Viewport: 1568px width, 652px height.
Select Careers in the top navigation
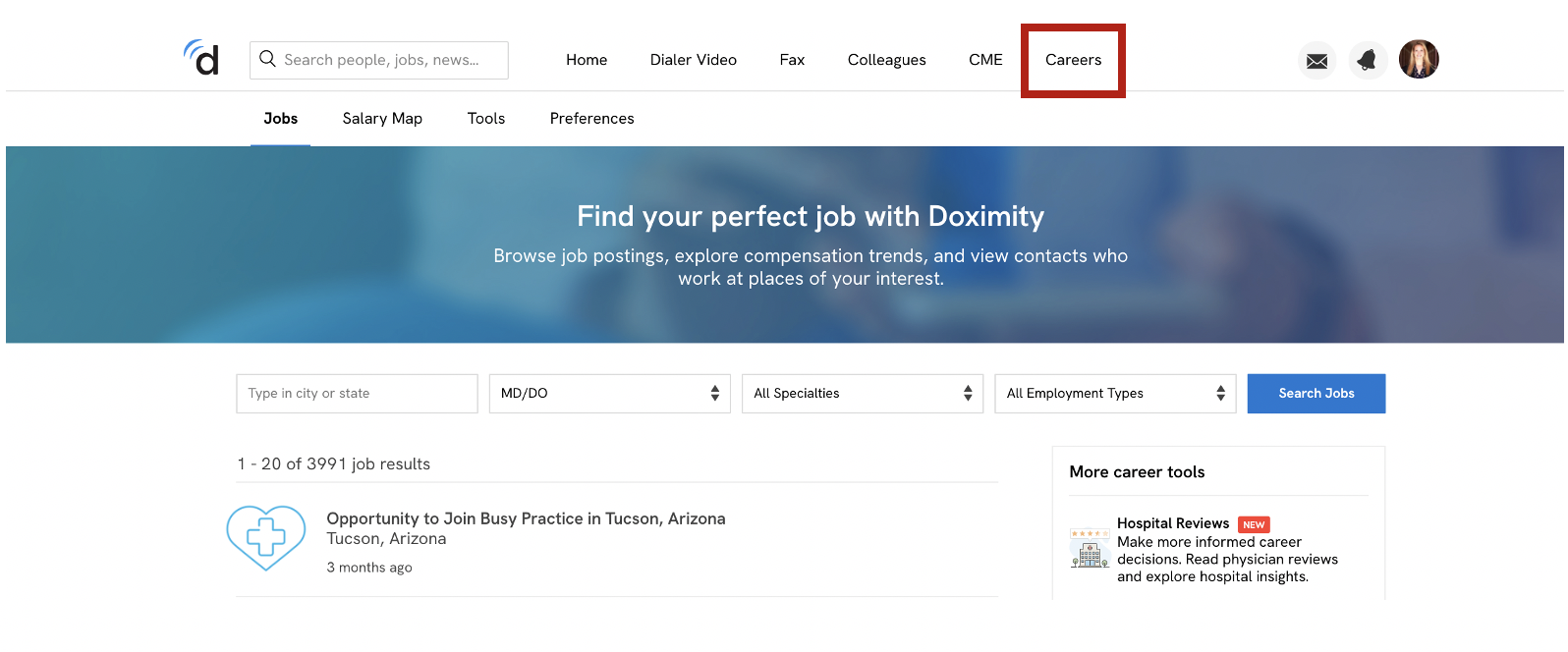tap(1073, 60)
